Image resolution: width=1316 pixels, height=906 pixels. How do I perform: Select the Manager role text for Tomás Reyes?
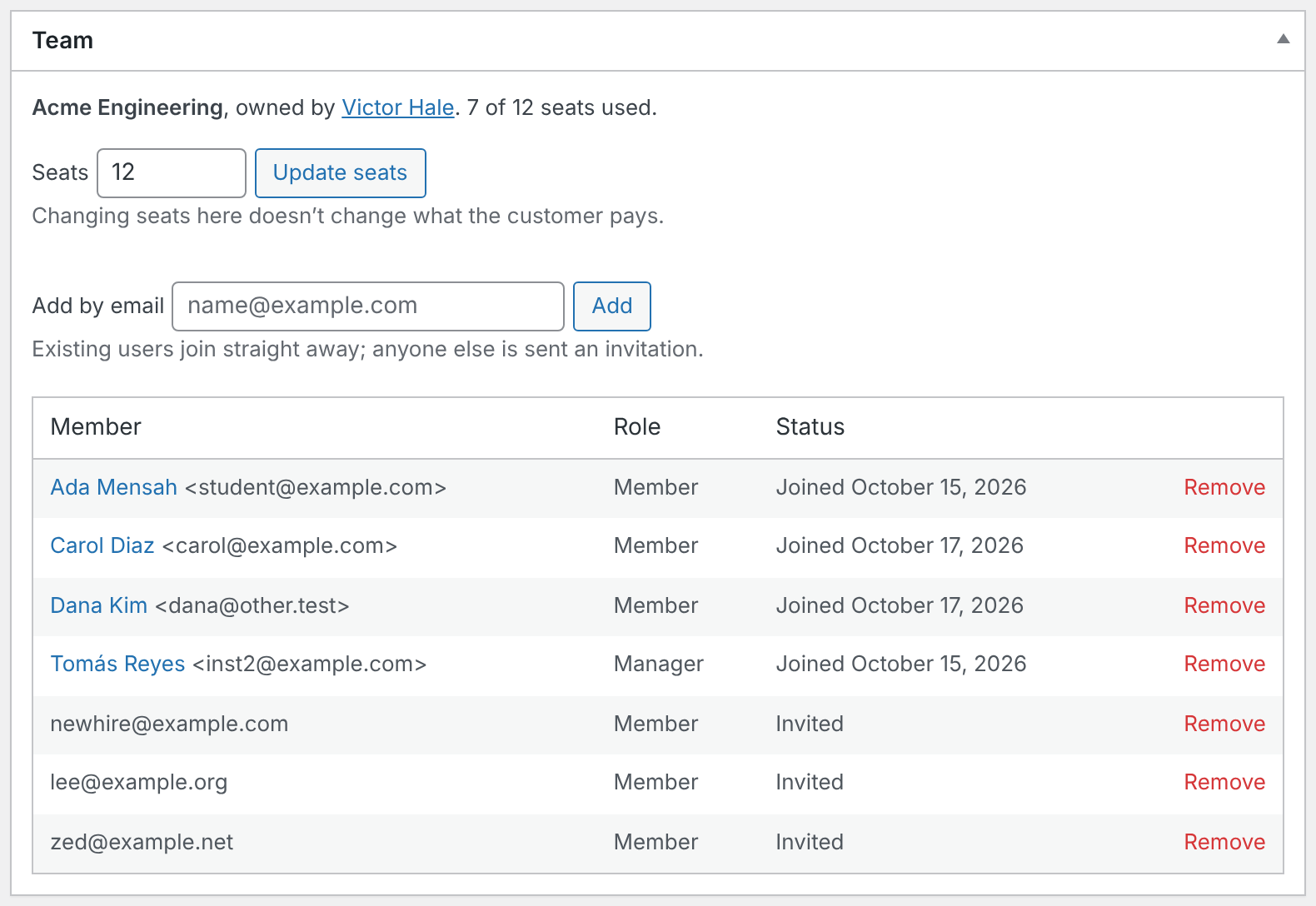659,664
